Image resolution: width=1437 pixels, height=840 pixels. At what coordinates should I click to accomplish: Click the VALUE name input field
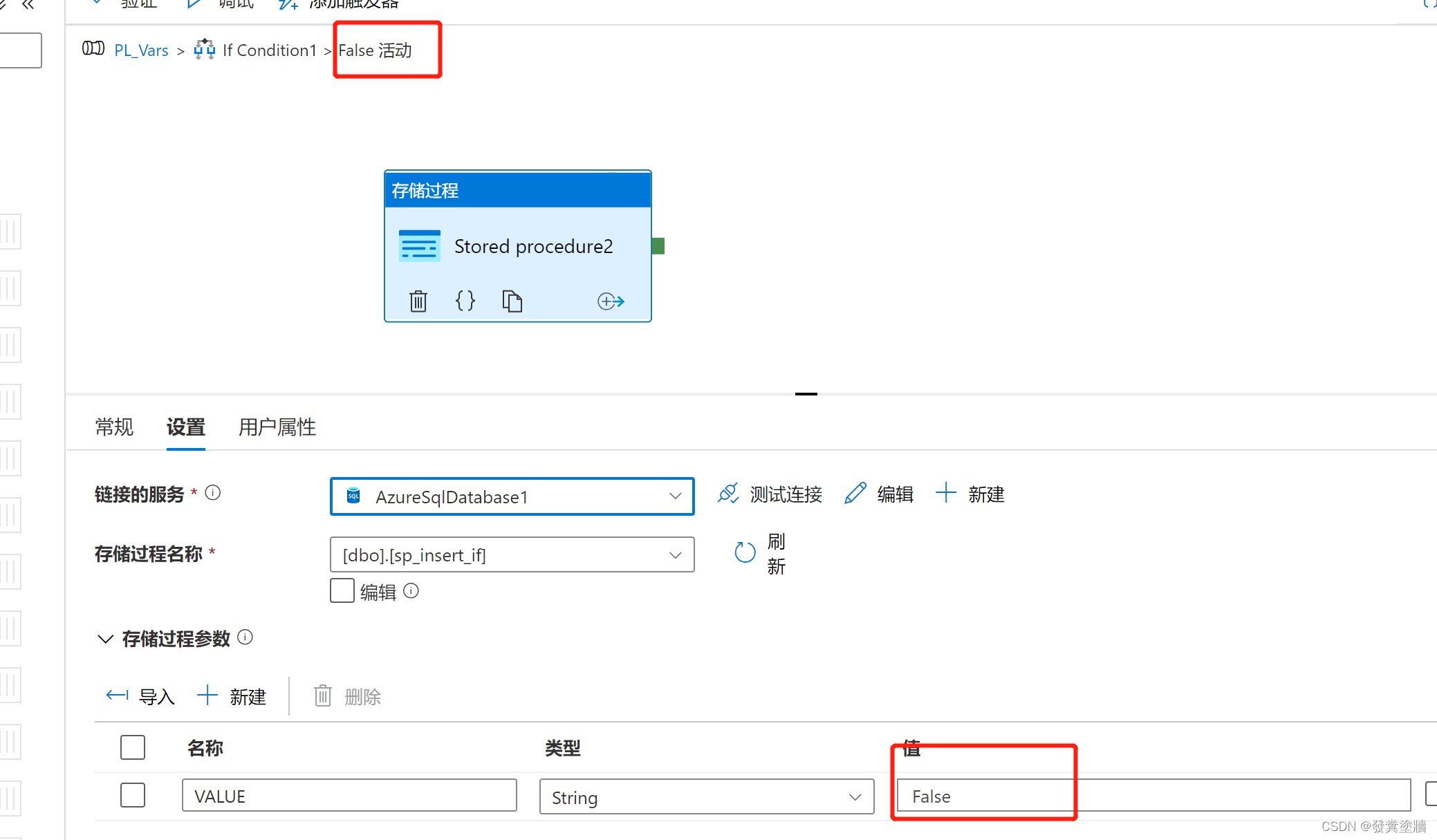point(349,796)
